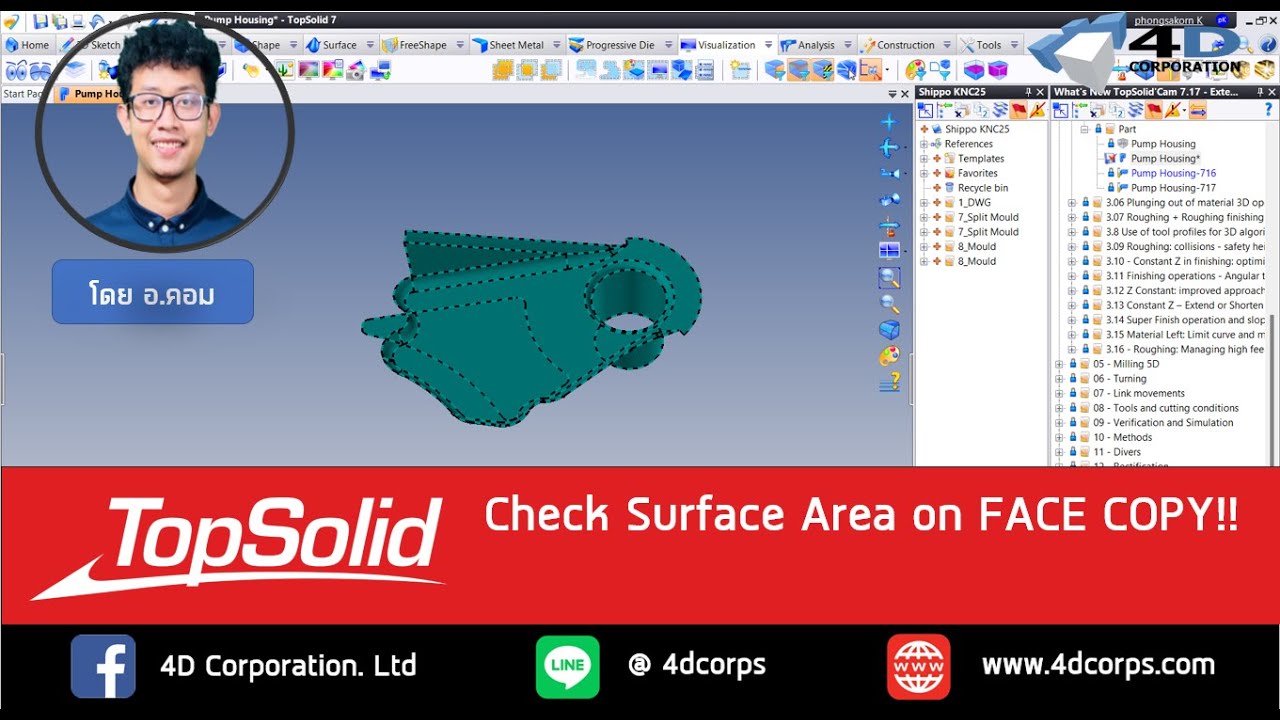The image size is (1280, 720).
Task: Select 3.14 Super Finish operation tree entry
Action: point(1185,320)
